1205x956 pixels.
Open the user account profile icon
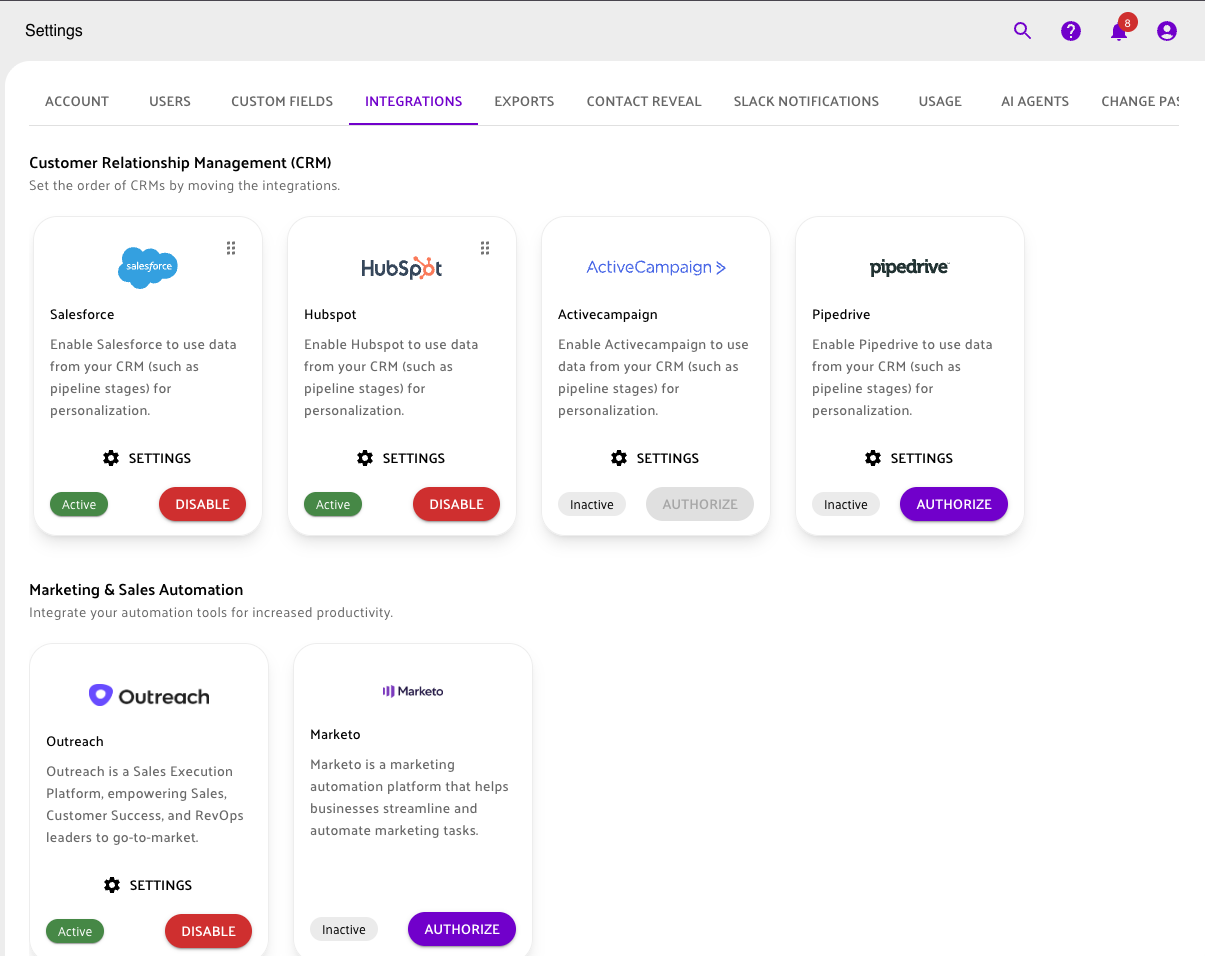pyautogui.click(x=1167, y=31)
